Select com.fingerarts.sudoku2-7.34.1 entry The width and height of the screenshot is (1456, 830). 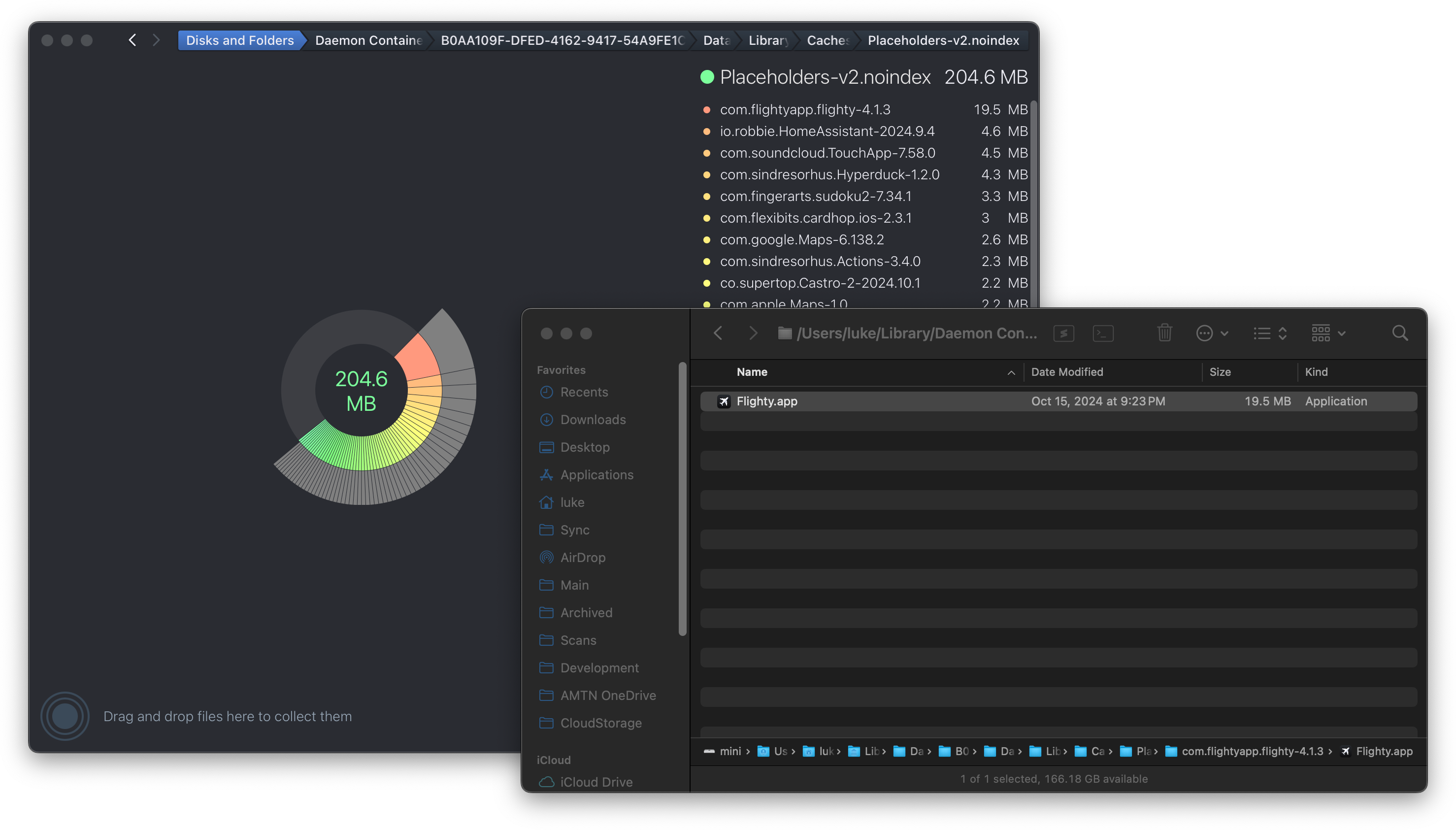point(864,196)
